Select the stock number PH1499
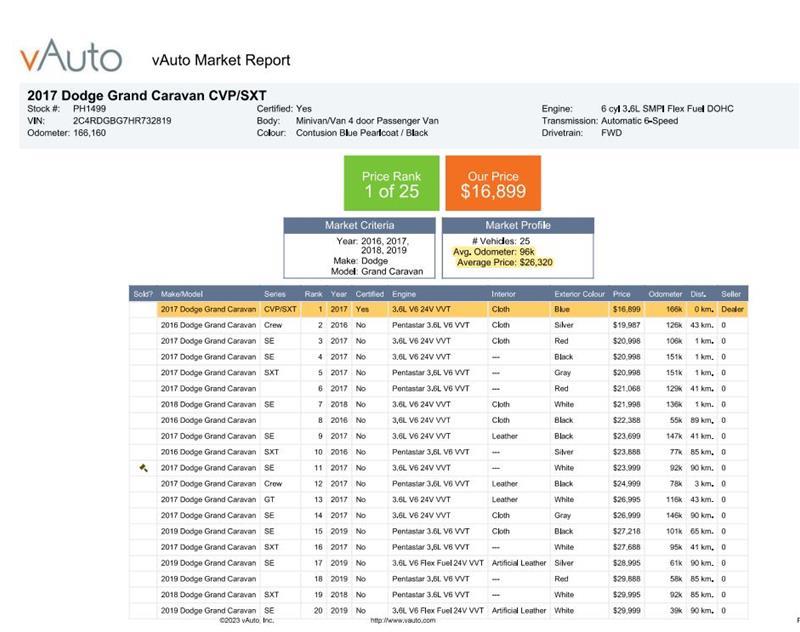This screenshot has width=800, height=632. coord(89,109)
